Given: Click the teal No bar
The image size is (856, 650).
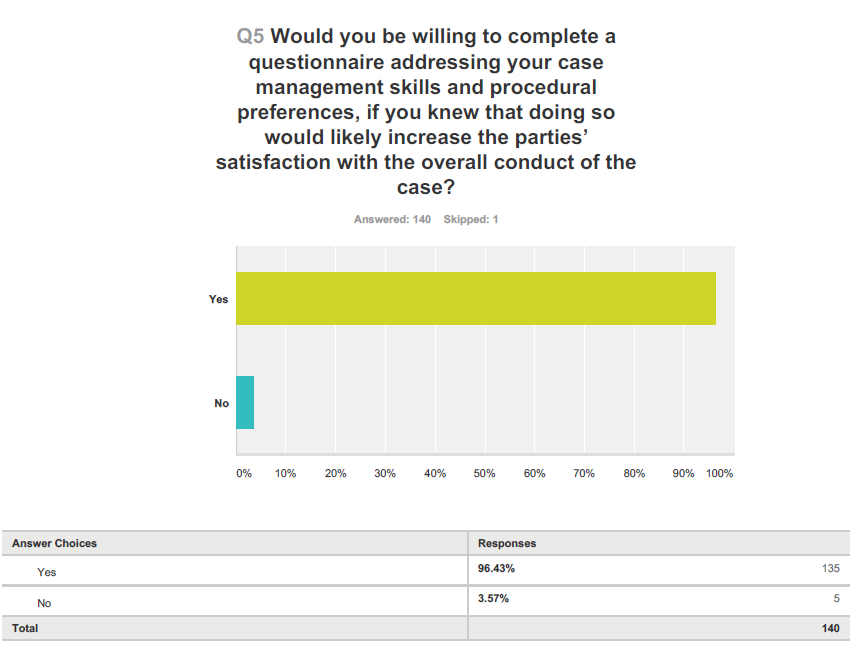Looking at the screenshot, I should (x=245, y=402).
